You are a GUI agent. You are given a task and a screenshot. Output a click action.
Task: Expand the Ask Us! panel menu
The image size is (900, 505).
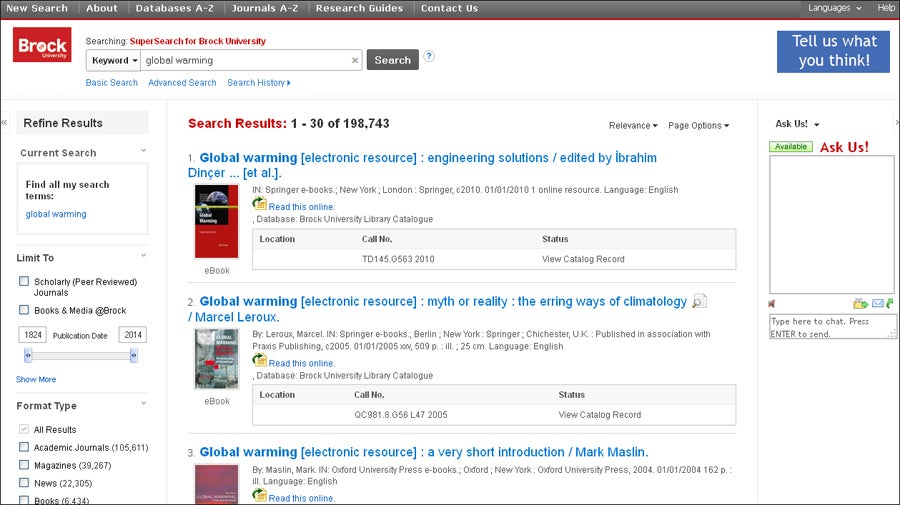pyautogui.click(x=797, y=124)
